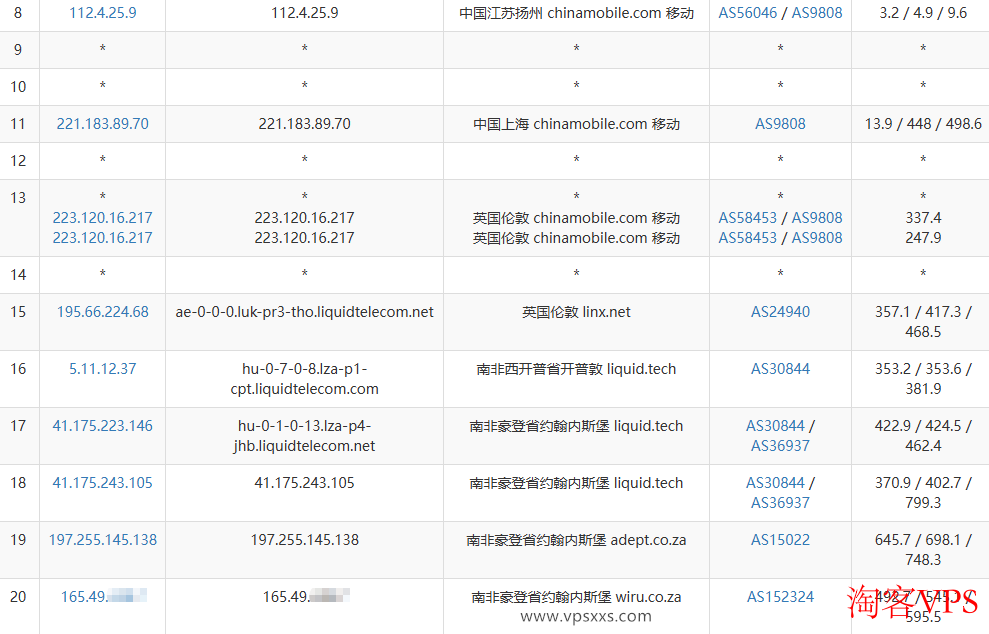Select black hostname text 221.183.89.70
This screenshot has height=634, width=989.
click(x=305, y=124)
